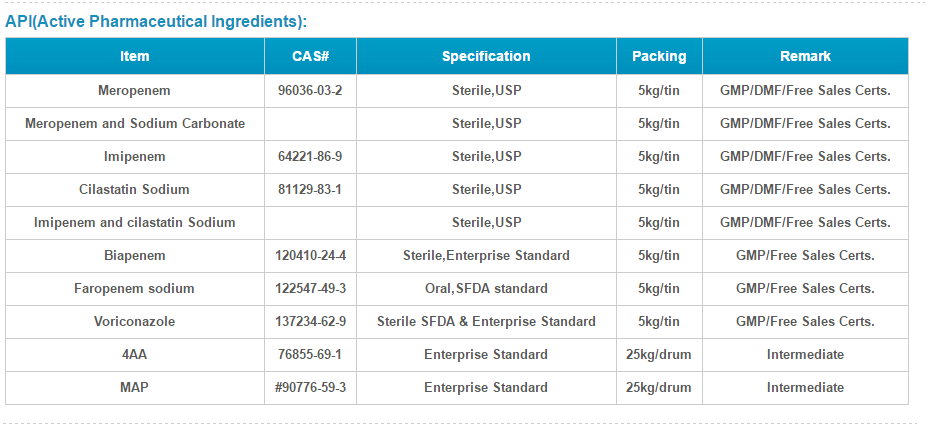This screenshot has width=930, height=424.
Task: Click the MAP item cell
Action: click(x=135, y=388)
